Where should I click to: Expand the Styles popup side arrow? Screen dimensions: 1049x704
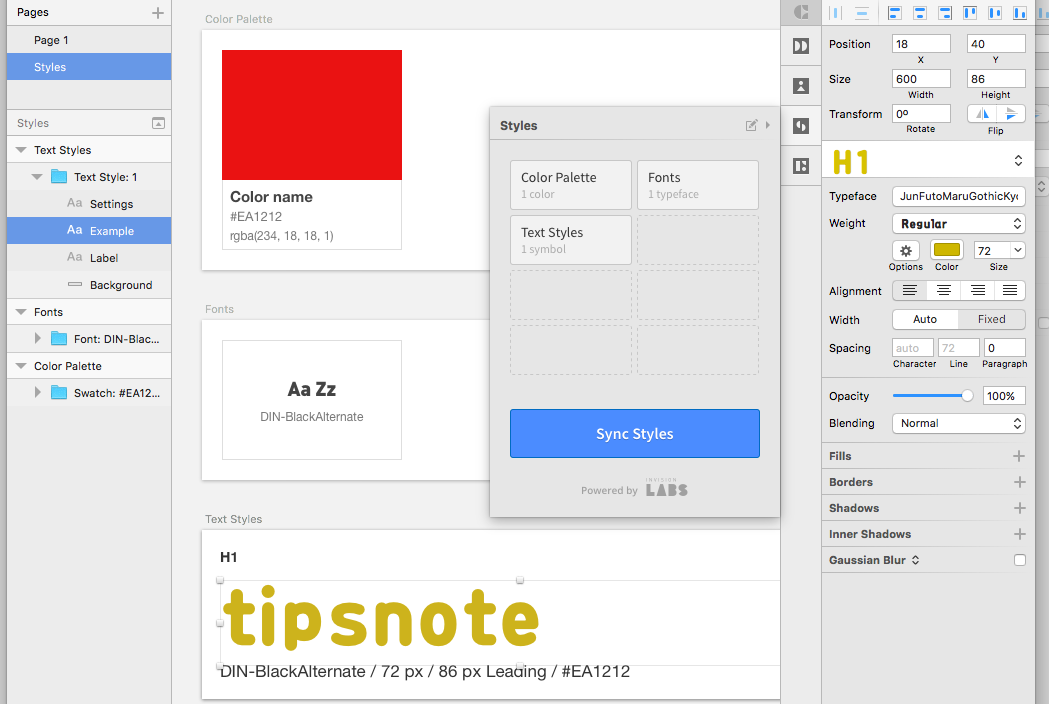click(767, 125)
